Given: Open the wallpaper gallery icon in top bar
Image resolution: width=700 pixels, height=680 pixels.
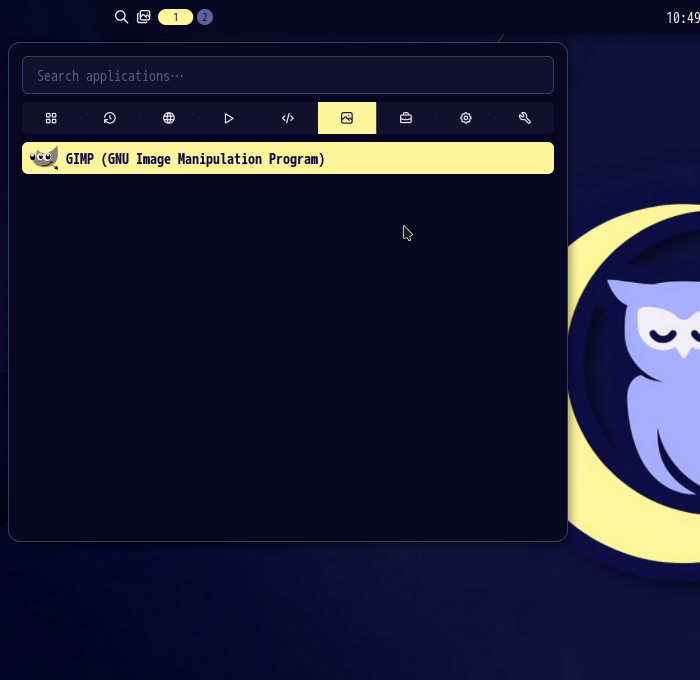Looking at the screenshot, I should tap(143, 17).
